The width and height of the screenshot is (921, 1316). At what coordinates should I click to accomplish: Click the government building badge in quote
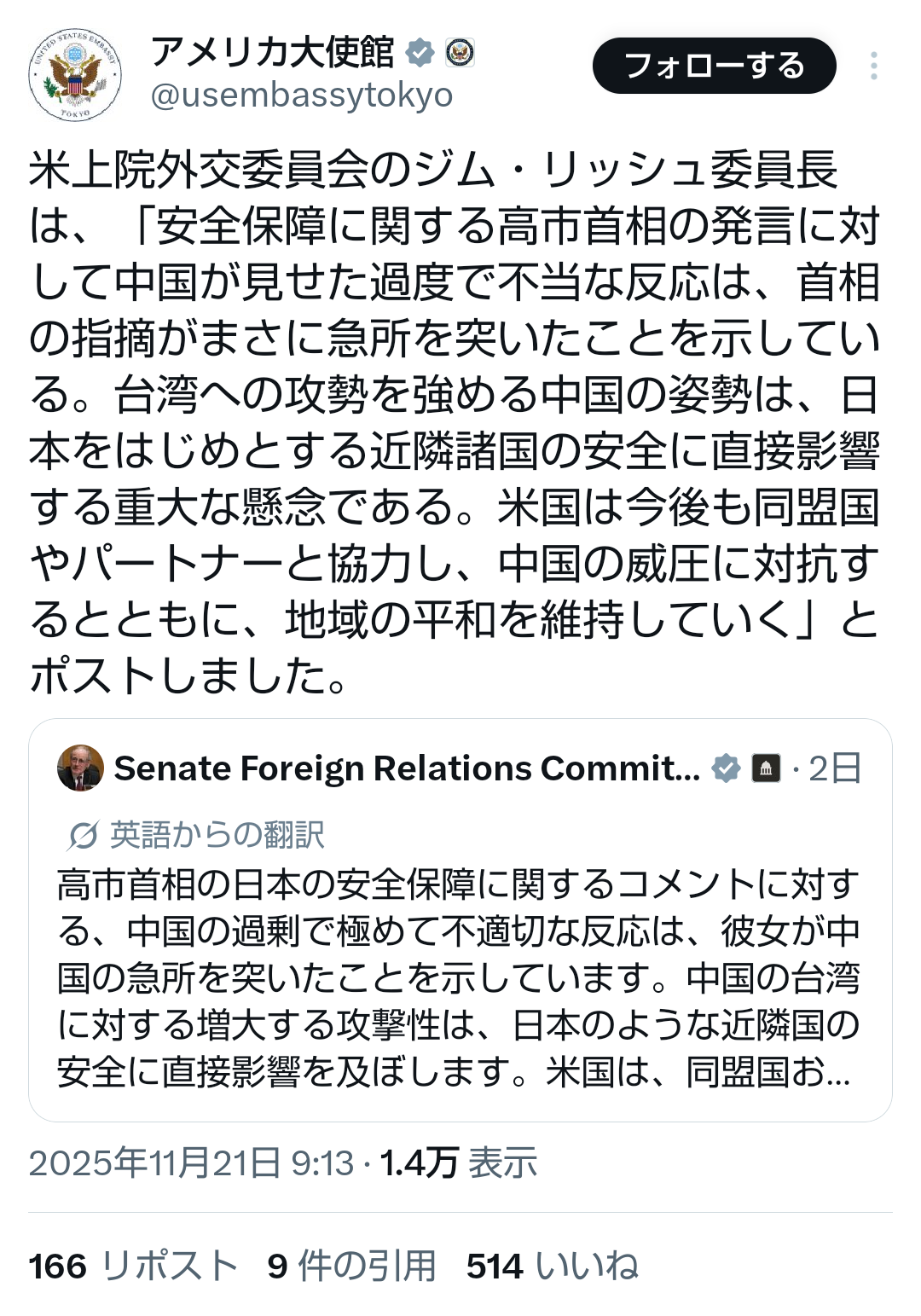coord(766,768)
